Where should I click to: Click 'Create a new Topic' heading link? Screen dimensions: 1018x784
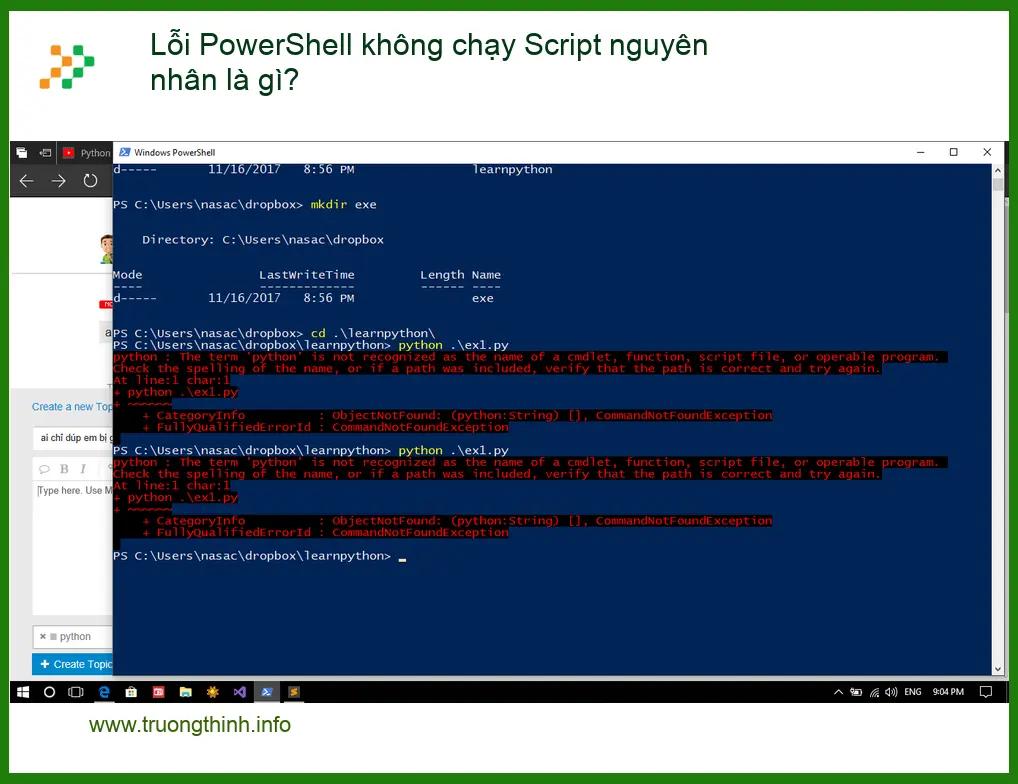(72, 407)
